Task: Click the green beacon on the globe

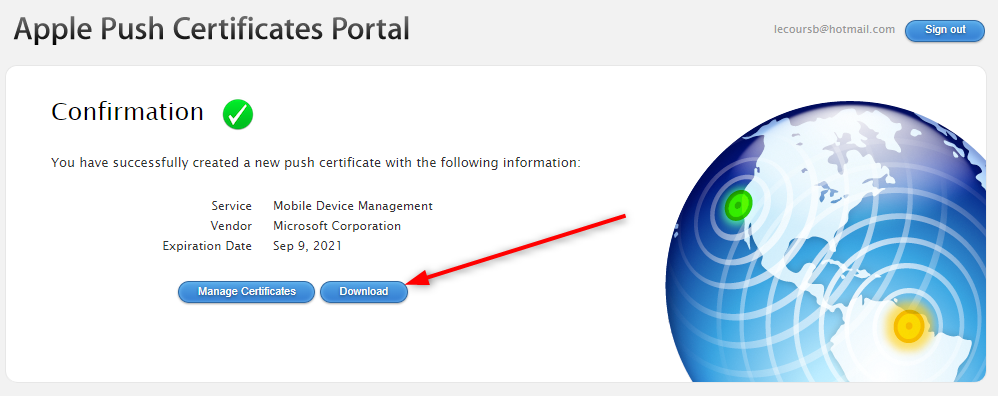Action: [x=738, y=205]
